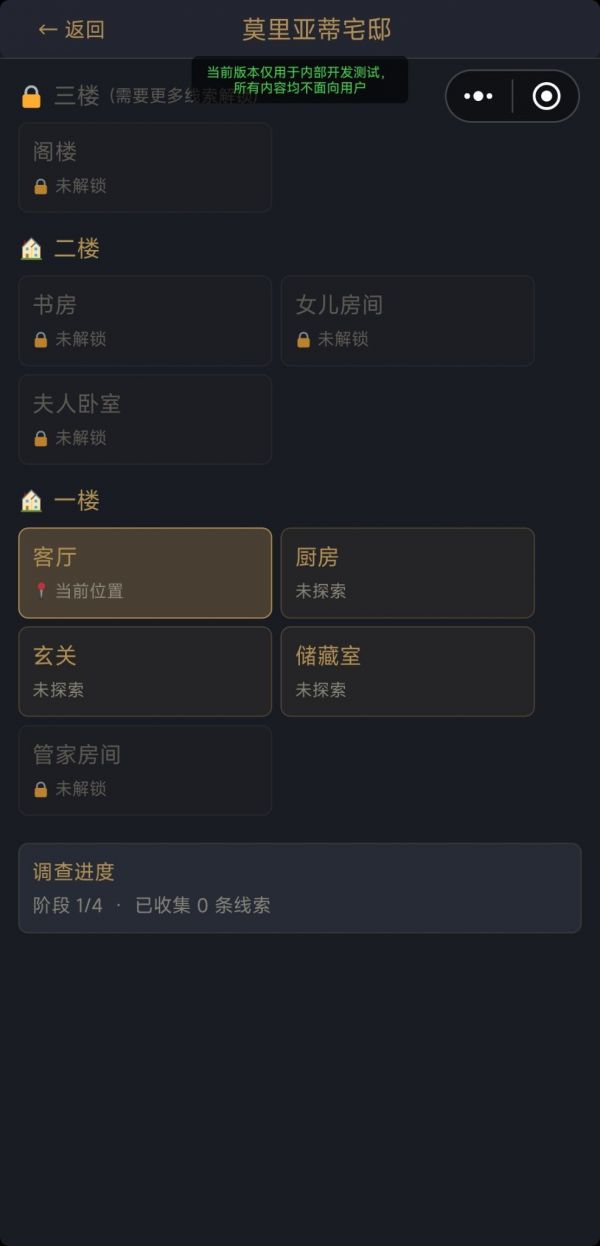Click the house icon beside 一楼
Image resolution: width=600 pixels, height=1246 pixels.
[x=28, y=500]
